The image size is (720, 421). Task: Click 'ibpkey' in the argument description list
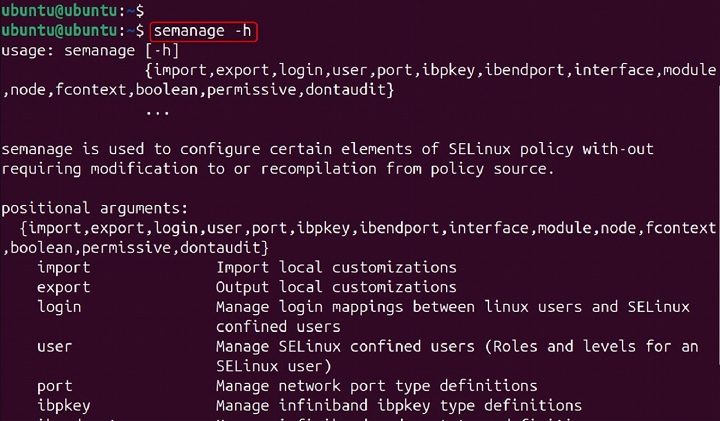[64, 405]
